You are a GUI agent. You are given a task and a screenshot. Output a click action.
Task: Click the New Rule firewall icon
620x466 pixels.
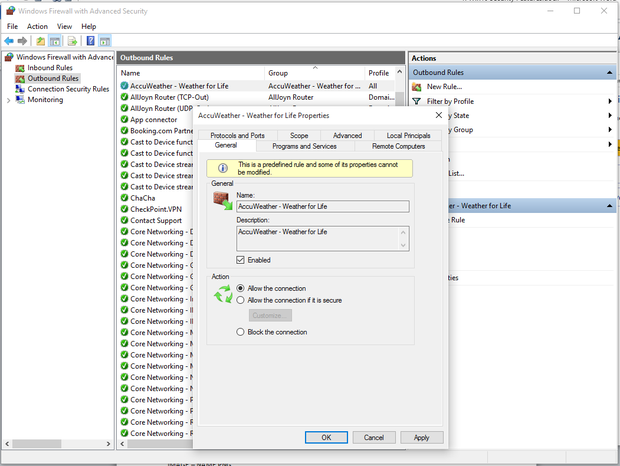pos(416,87)
